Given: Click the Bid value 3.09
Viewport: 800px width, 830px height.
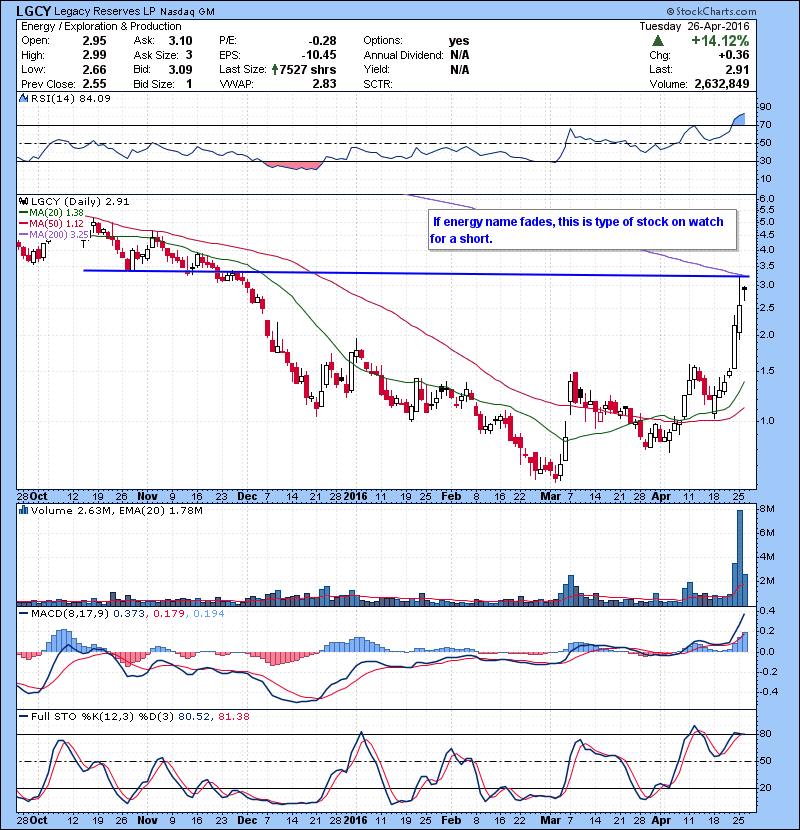Looking at the screenshot, I should (181, 69).
